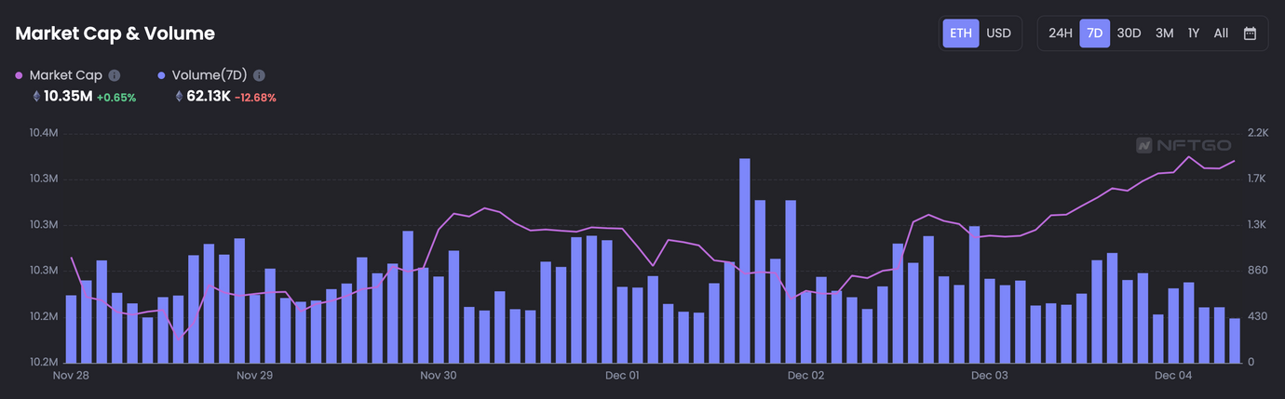Click the 0 right axis label
The height and width of the screenshot is (399, 1285).
tap(1252, 362)
